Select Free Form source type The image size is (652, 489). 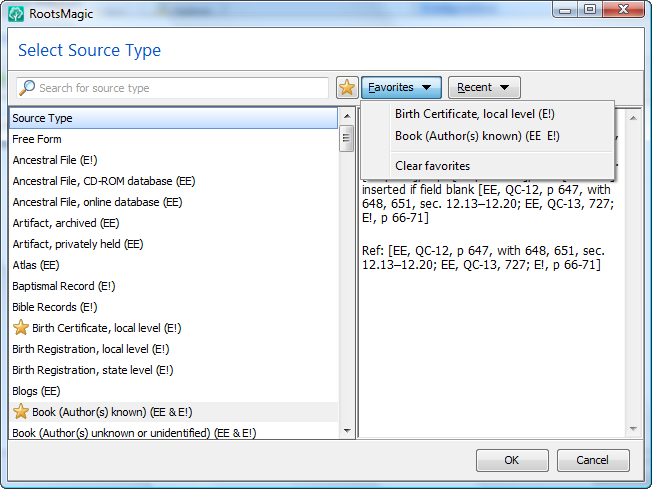(x=173, y=139)
